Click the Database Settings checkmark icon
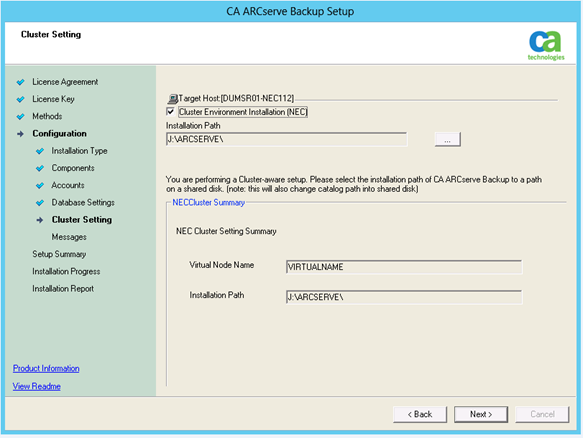The width and height of the screenshot is (583, 438). coord(40,203)
